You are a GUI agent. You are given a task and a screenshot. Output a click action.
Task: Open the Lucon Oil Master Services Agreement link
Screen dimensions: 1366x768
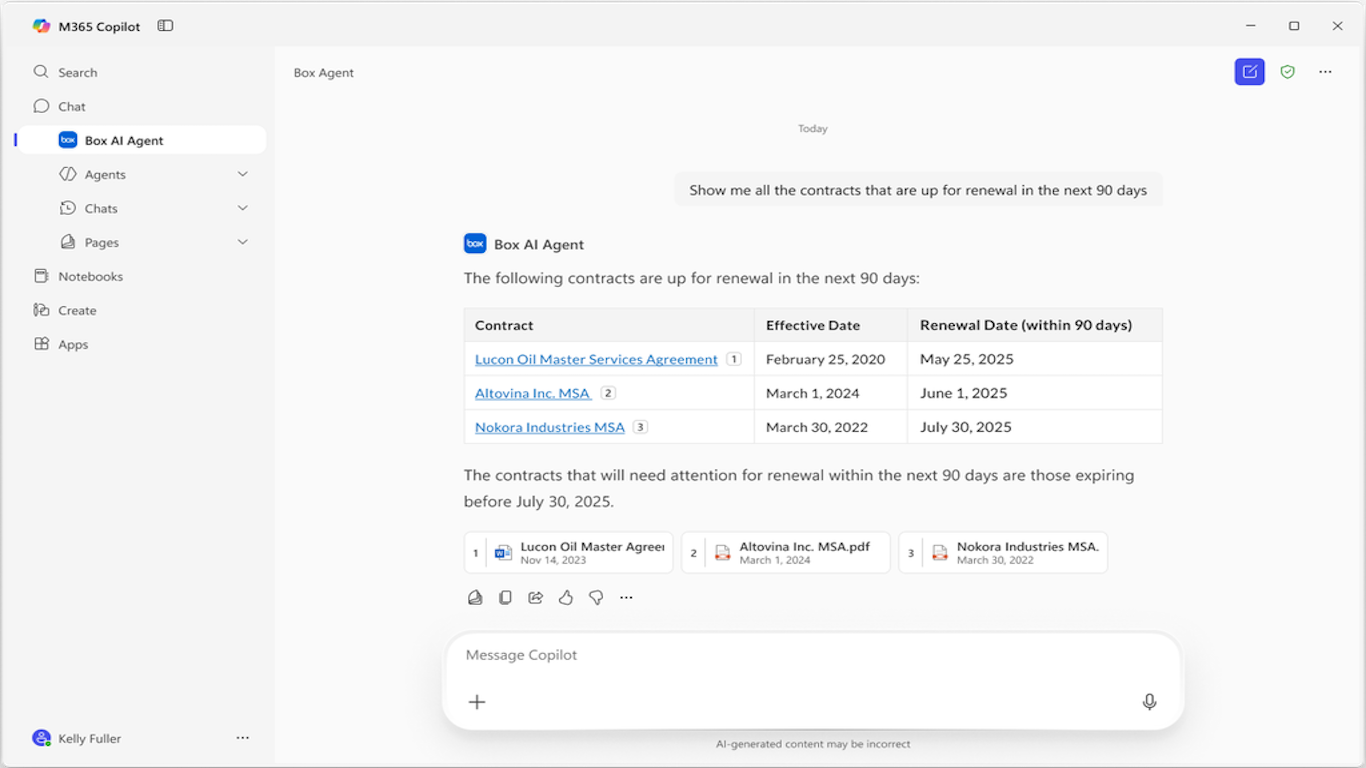point(596,359)
